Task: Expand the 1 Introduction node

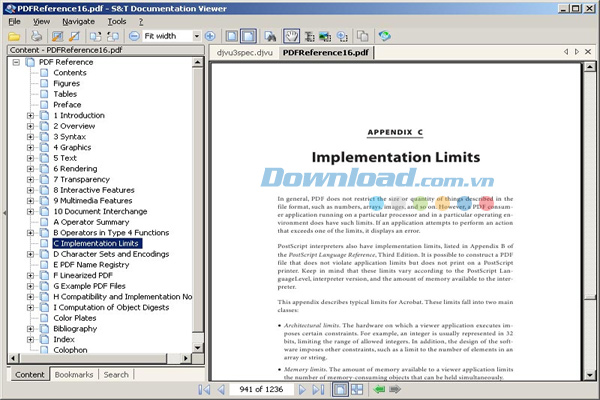Action: (30, 115)
